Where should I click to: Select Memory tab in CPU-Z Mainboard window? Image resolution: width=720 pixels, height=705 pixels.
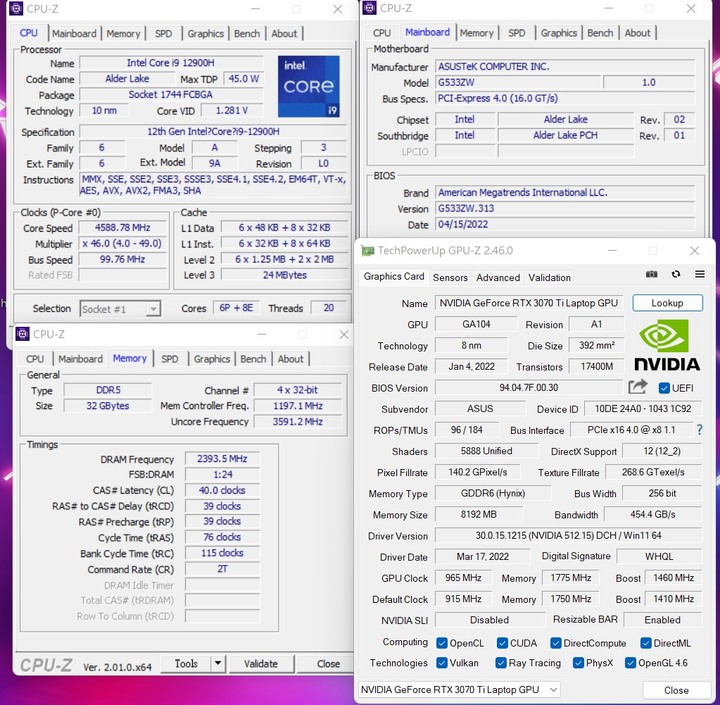tap(477, 33)
